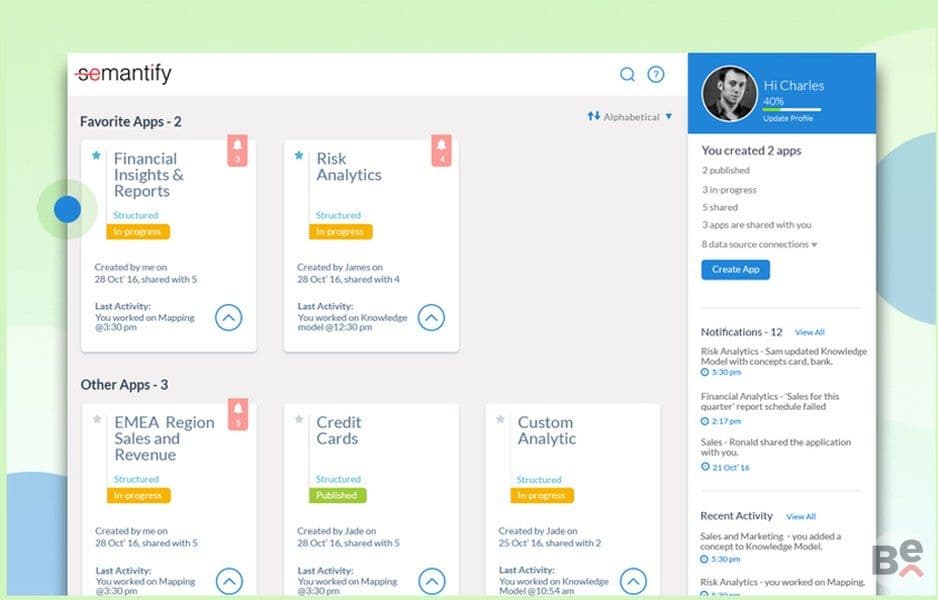Favorite the Credit Cards app star

(299, 419)
